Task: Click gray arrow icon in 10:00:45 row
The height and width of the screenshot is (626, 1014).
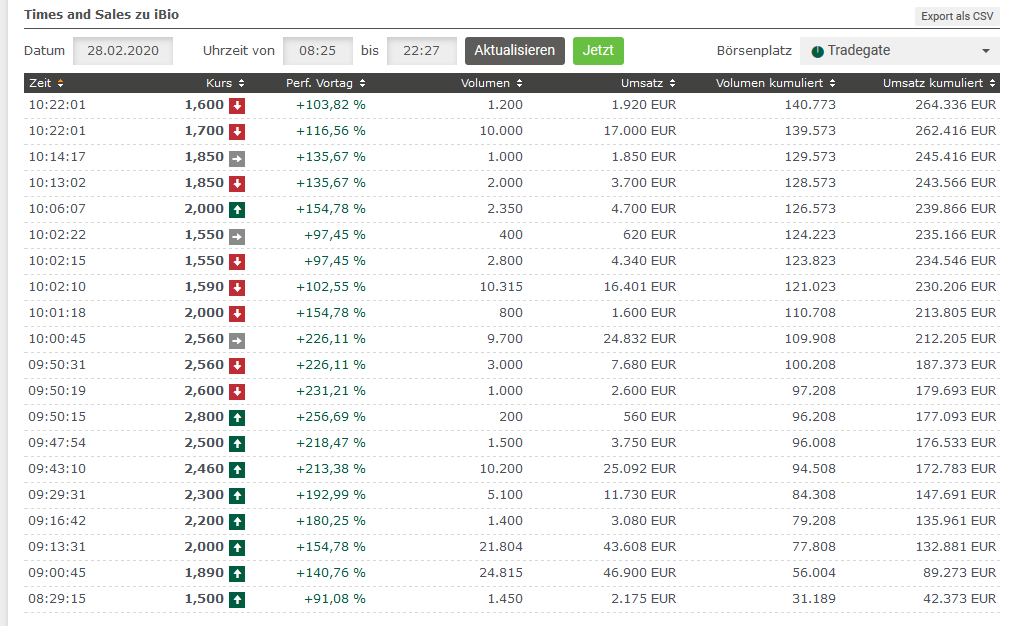Action: 237,339
